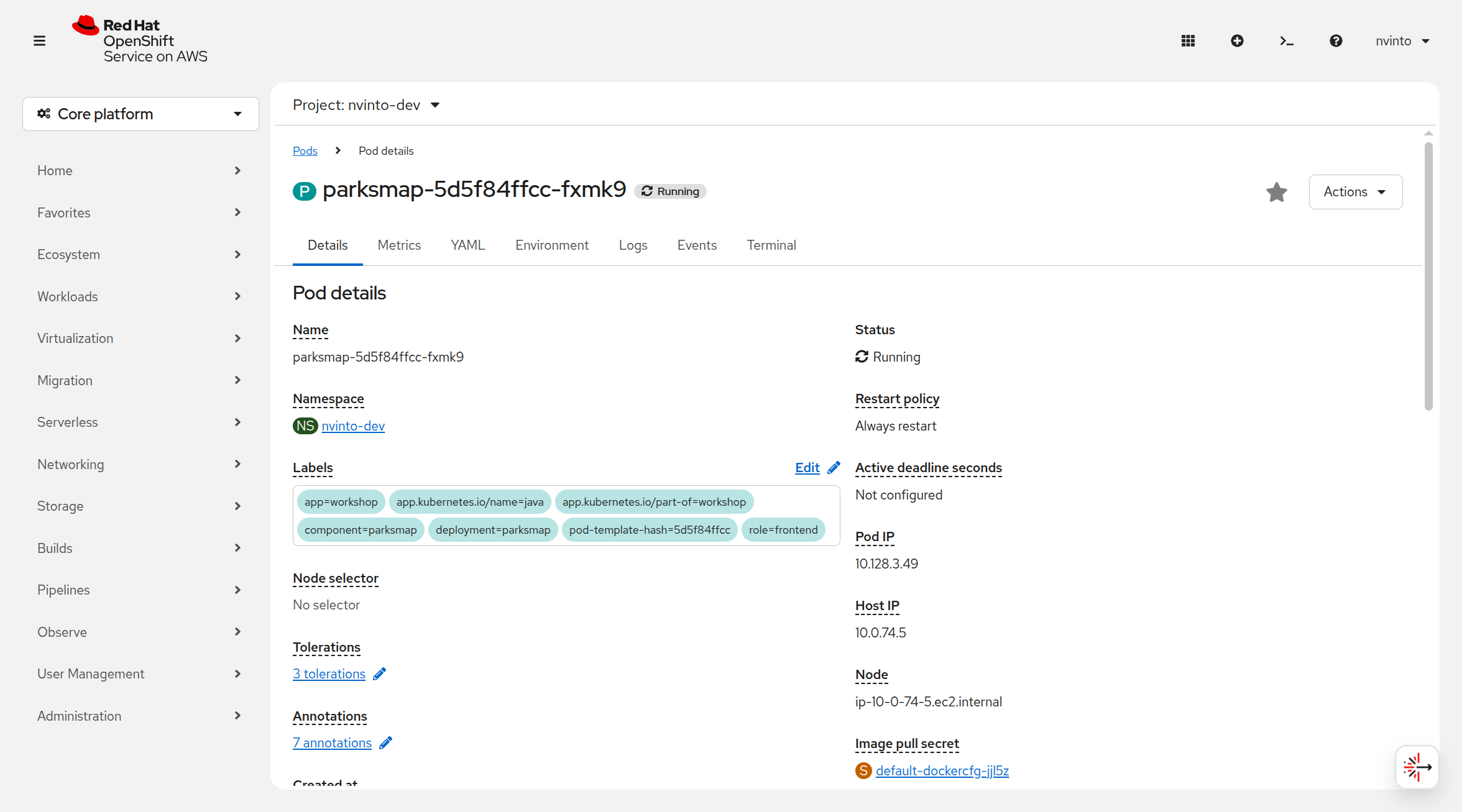Switch to the Events tab
The image size is (1462, 812).
(697, 245)
